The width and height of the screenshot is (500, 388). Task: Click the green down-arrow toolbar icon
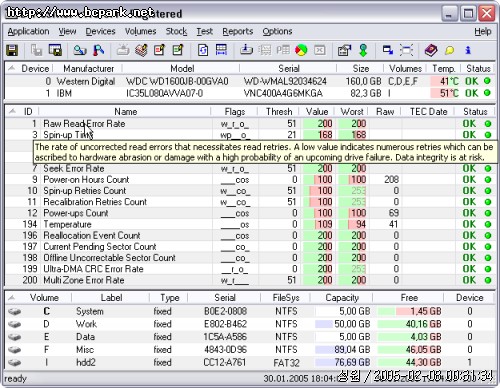(363, 50)
